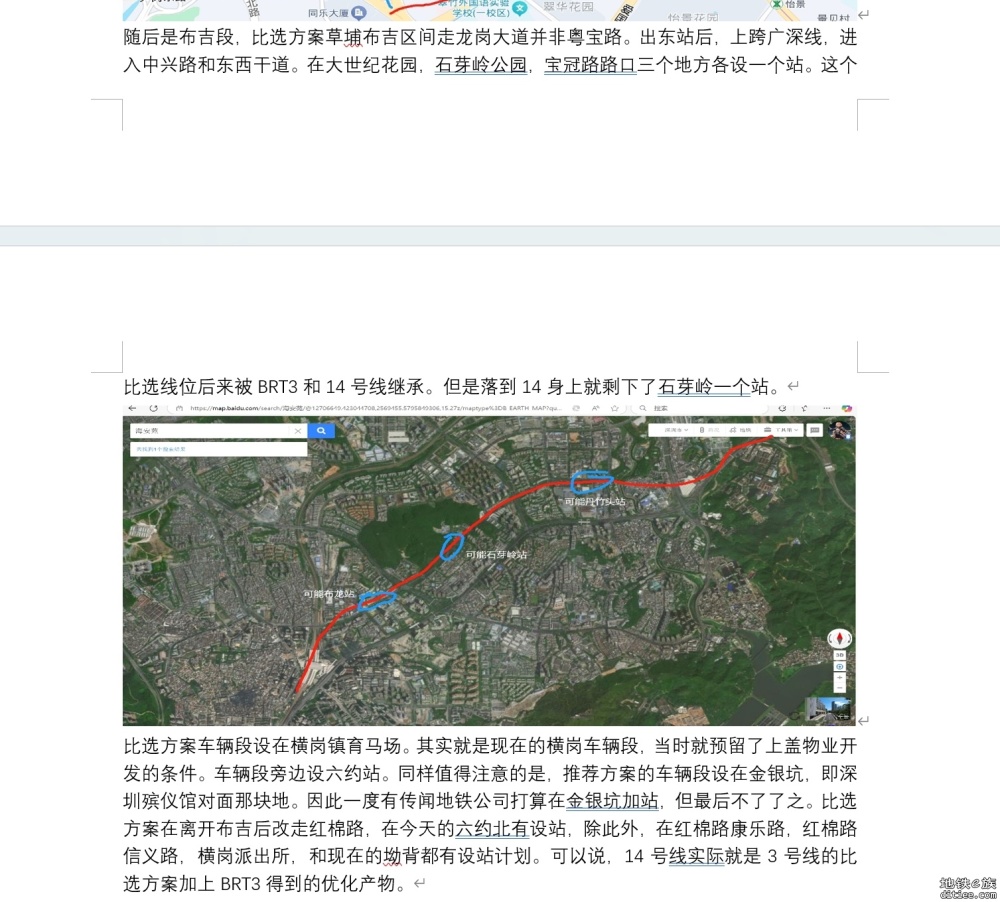Click the map zoom in plus button

tap(839, 677)
